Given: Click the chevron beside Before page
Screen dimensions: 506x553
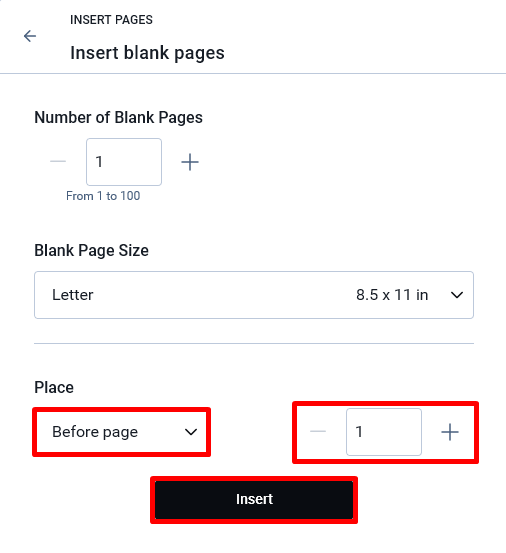Looking at the screenshot, I should (x=191, y=432).
